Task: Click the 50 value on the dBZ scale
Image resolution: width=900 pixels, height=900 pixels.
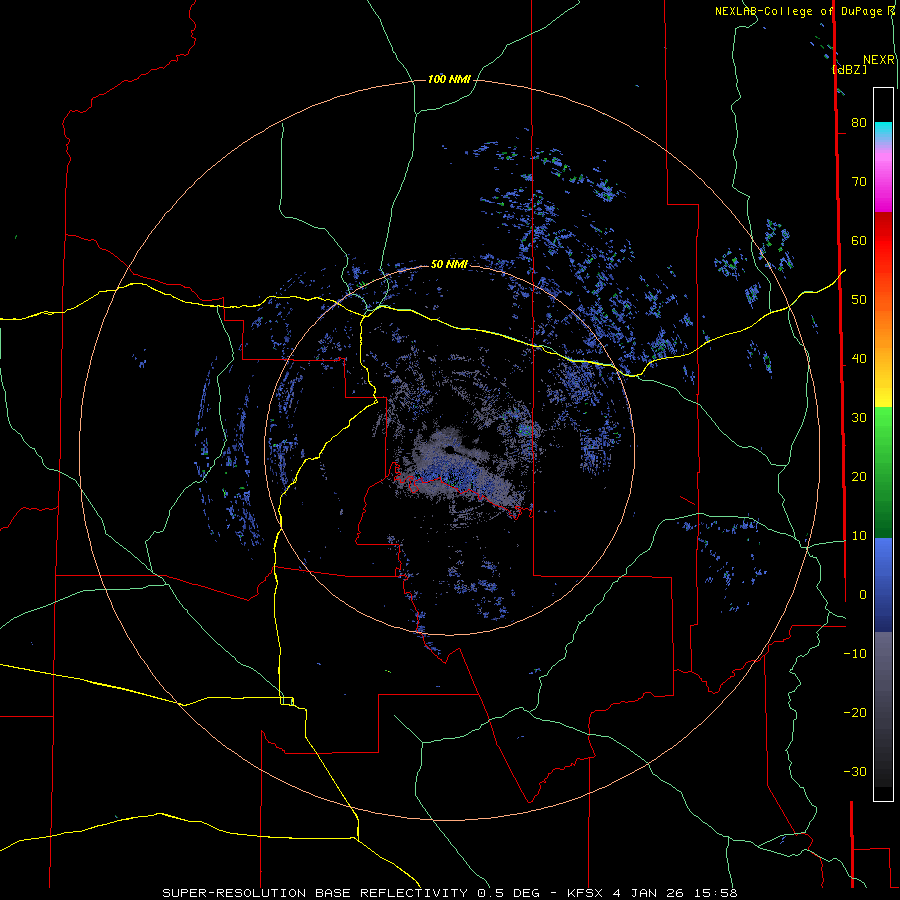Action: click(859, 300)
